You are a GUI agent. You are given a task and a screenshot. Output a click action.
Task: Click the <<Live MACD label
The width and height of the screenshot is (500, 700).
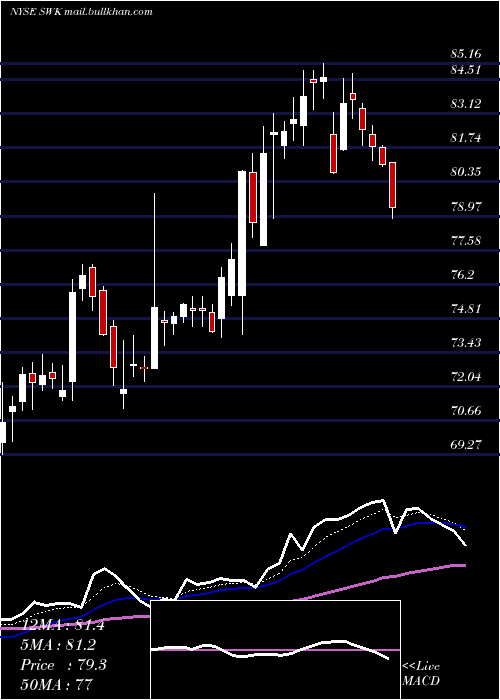(421, 674)
